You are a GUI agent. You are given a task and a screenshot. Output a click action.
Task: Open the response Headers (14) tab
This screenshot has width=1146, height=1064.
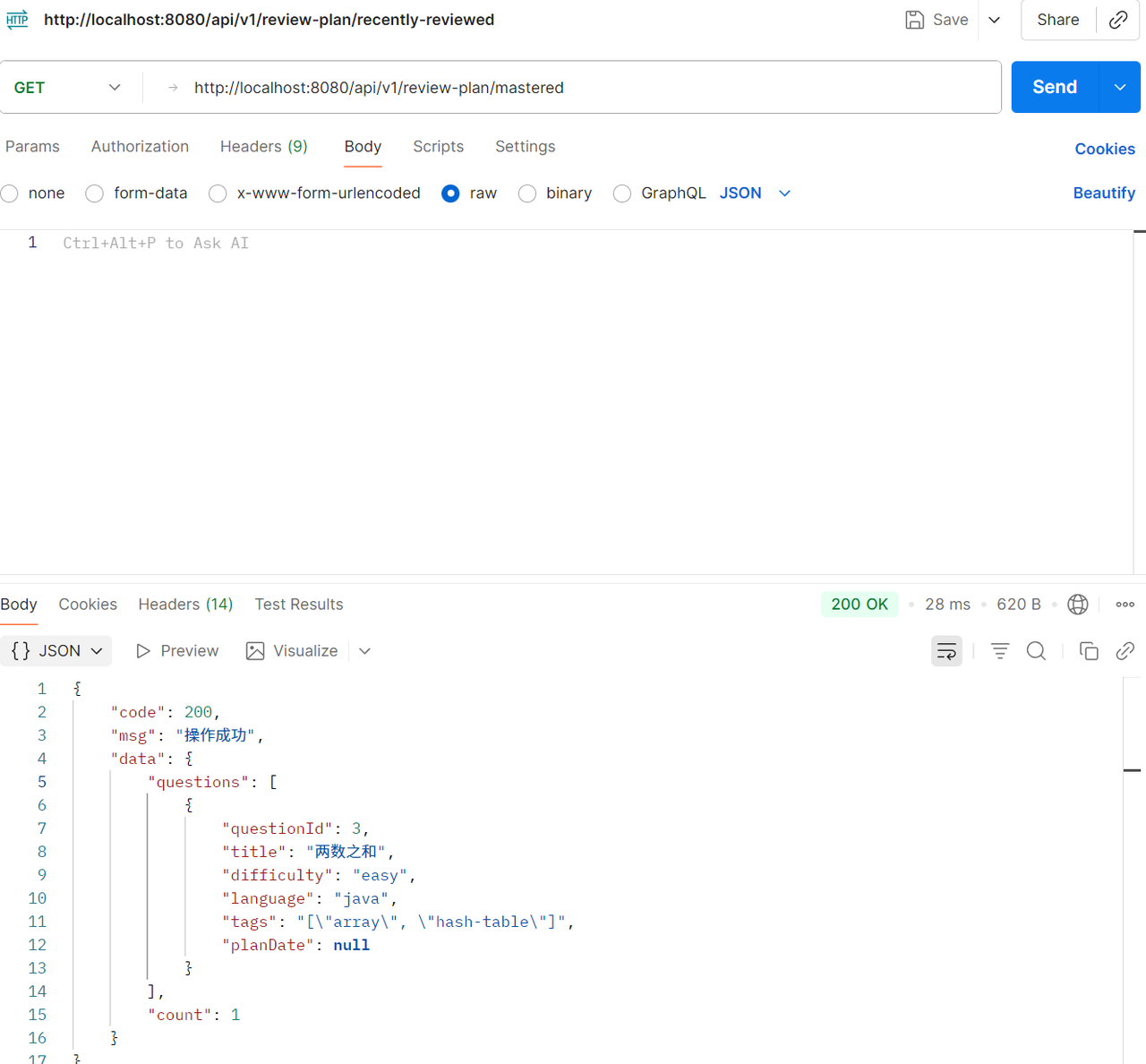click(x=185, y=605)
